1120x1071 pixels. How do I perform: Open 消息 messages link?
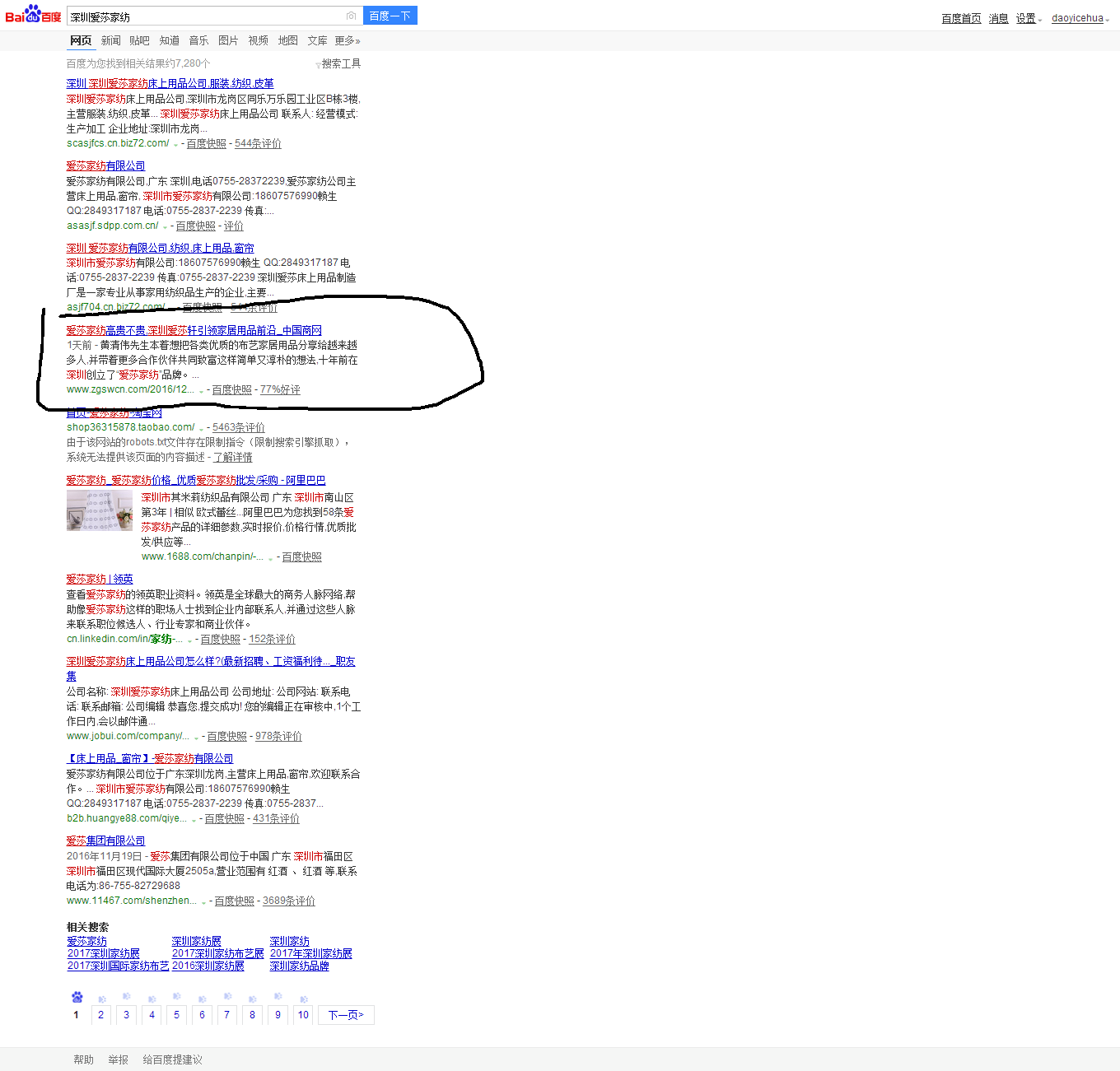pyautogui.click(x=998, y=18)
